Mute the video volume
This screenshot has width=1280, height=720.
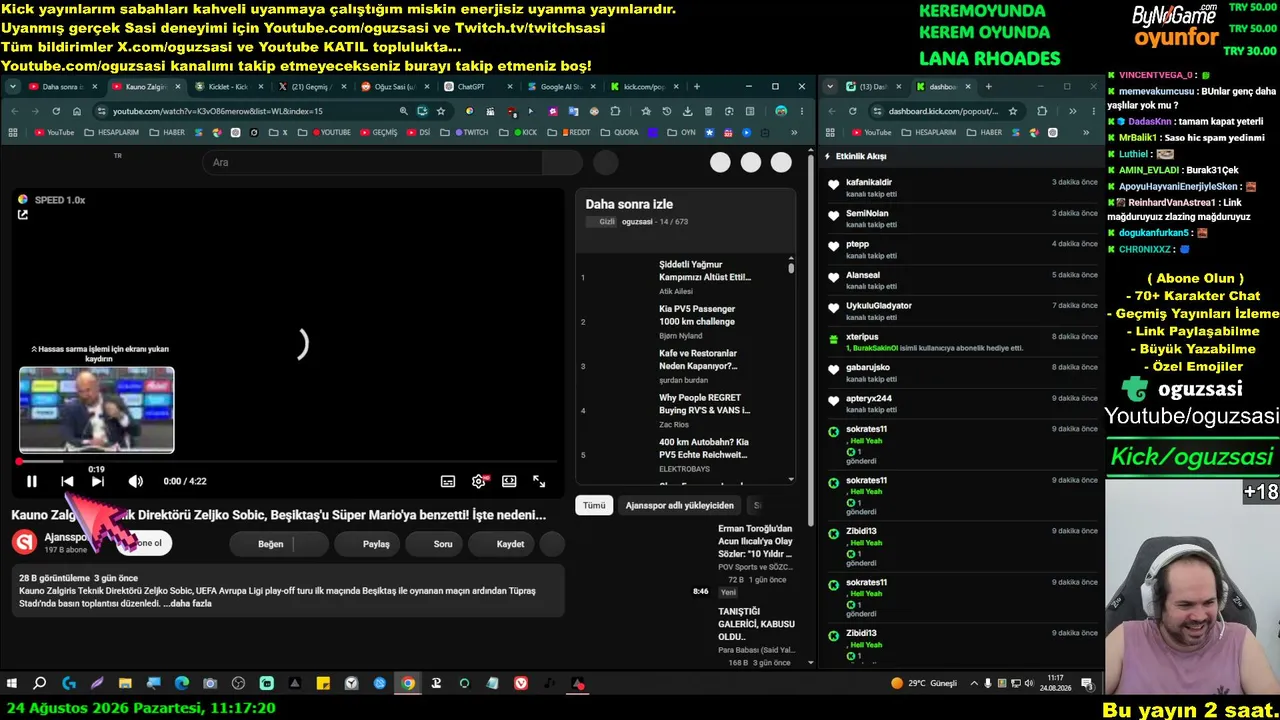pyautogui.click(x=136, y=481)
